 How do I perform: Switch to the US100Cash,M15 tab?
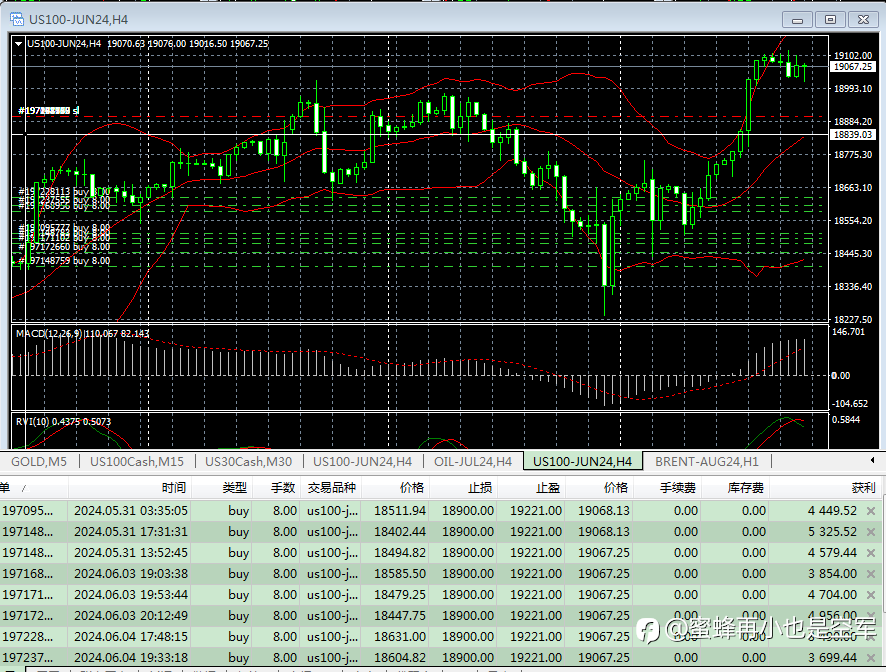[x=137, y=462]
